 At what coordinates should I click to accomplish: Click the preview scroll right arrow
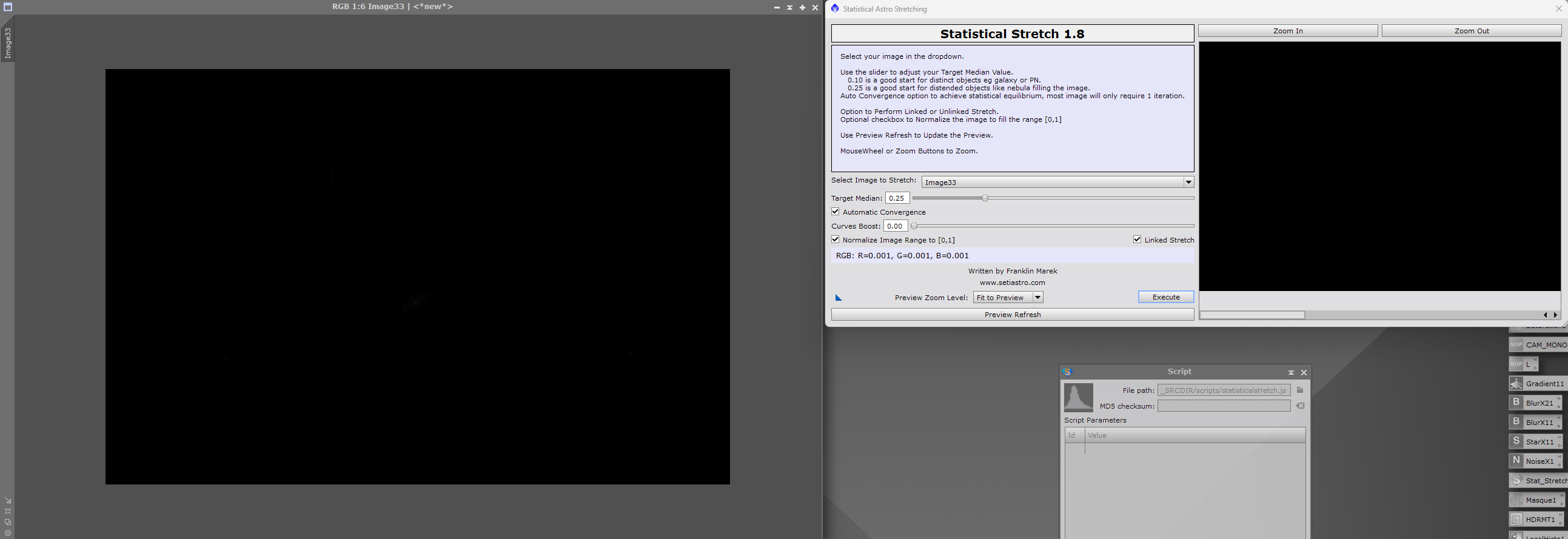(x=1556, y=315)
